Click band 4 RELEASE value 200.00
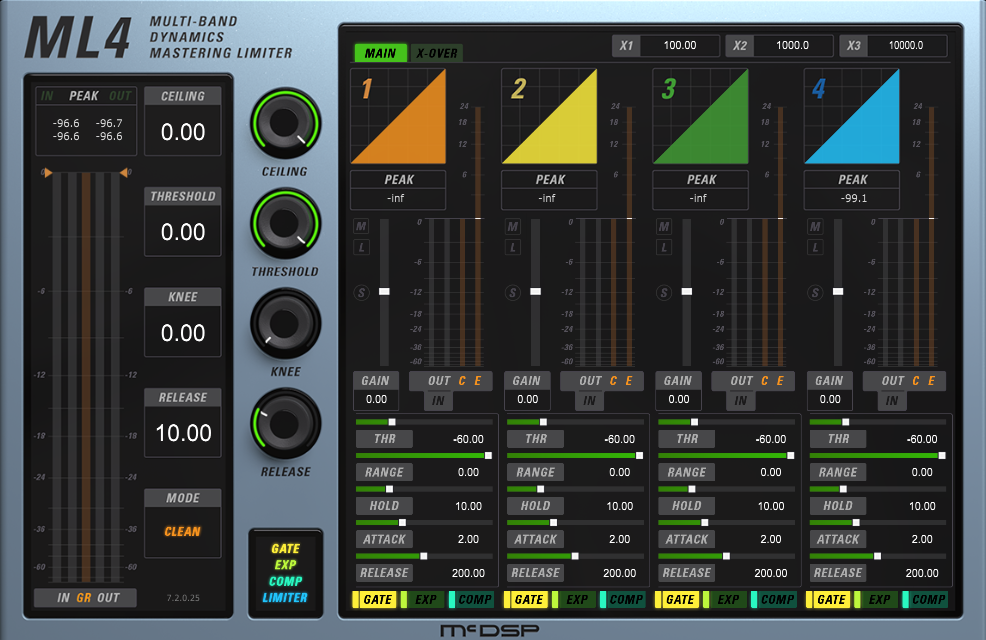Screen dimensions: 986x640 coord(922,573)
